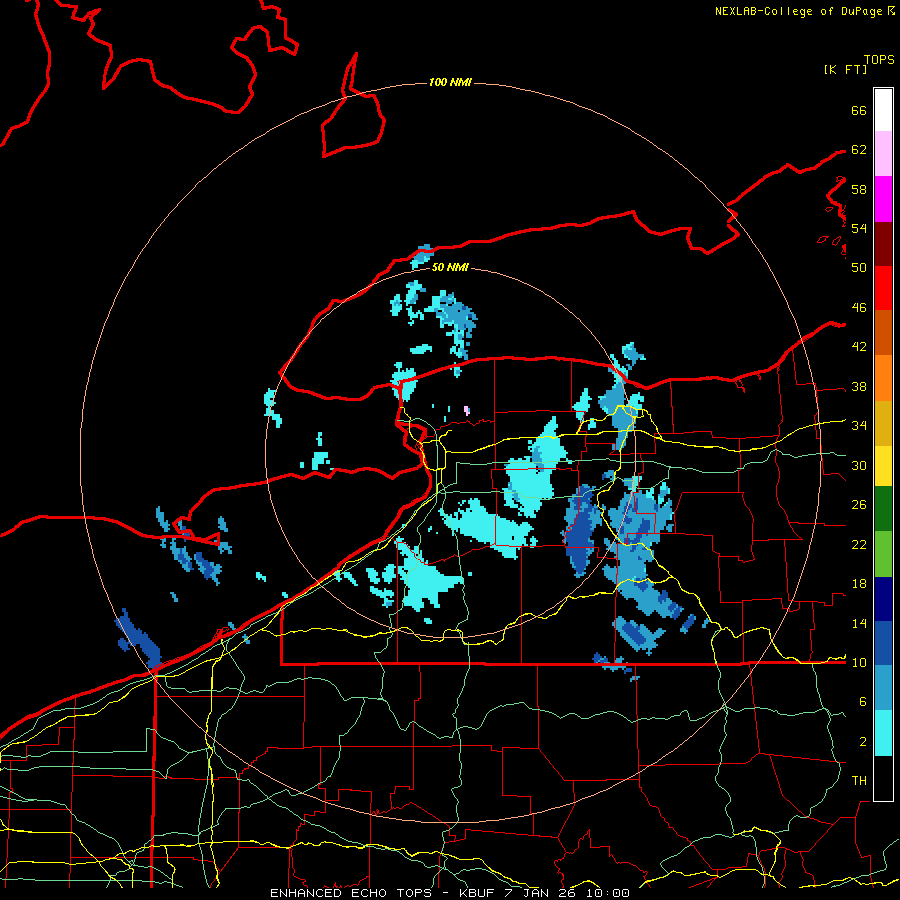Click the ENHANCED ECHO TOPS caption text
Viewport: 900px width, 900px height.
tap(351, 893)
